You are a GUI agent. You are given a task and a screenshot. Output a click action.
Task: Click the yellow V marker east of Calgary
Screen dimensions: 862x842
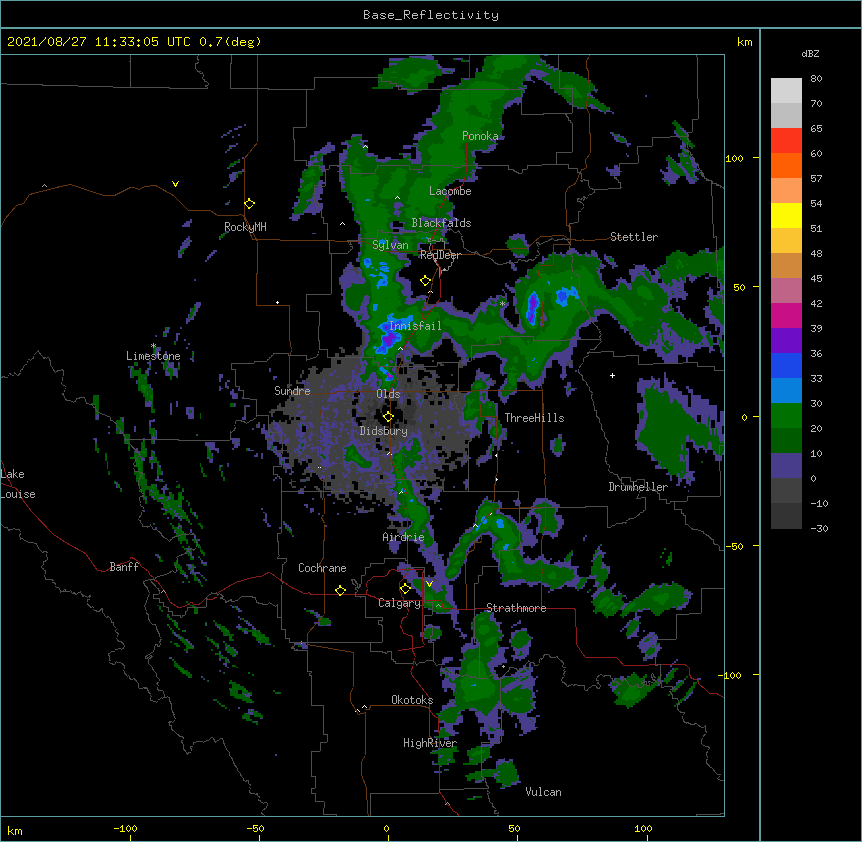[429, 584]
